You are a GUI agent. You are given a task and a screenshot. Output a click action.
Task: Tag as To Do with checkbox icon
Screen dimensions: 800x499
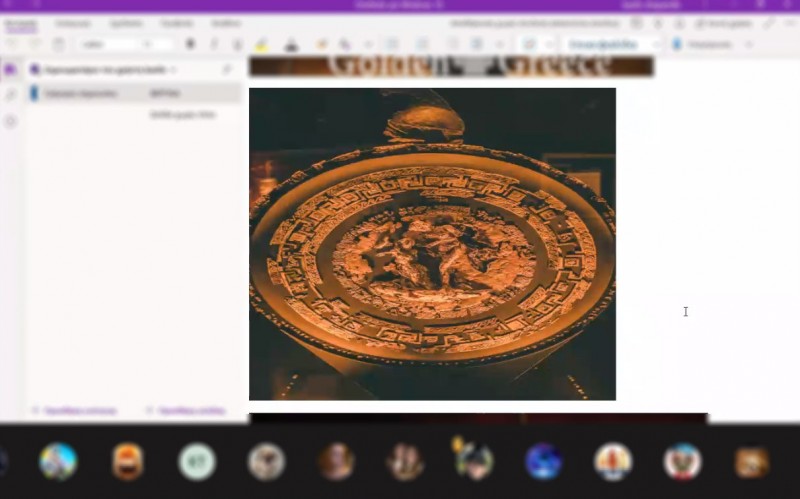click(529, 44)
